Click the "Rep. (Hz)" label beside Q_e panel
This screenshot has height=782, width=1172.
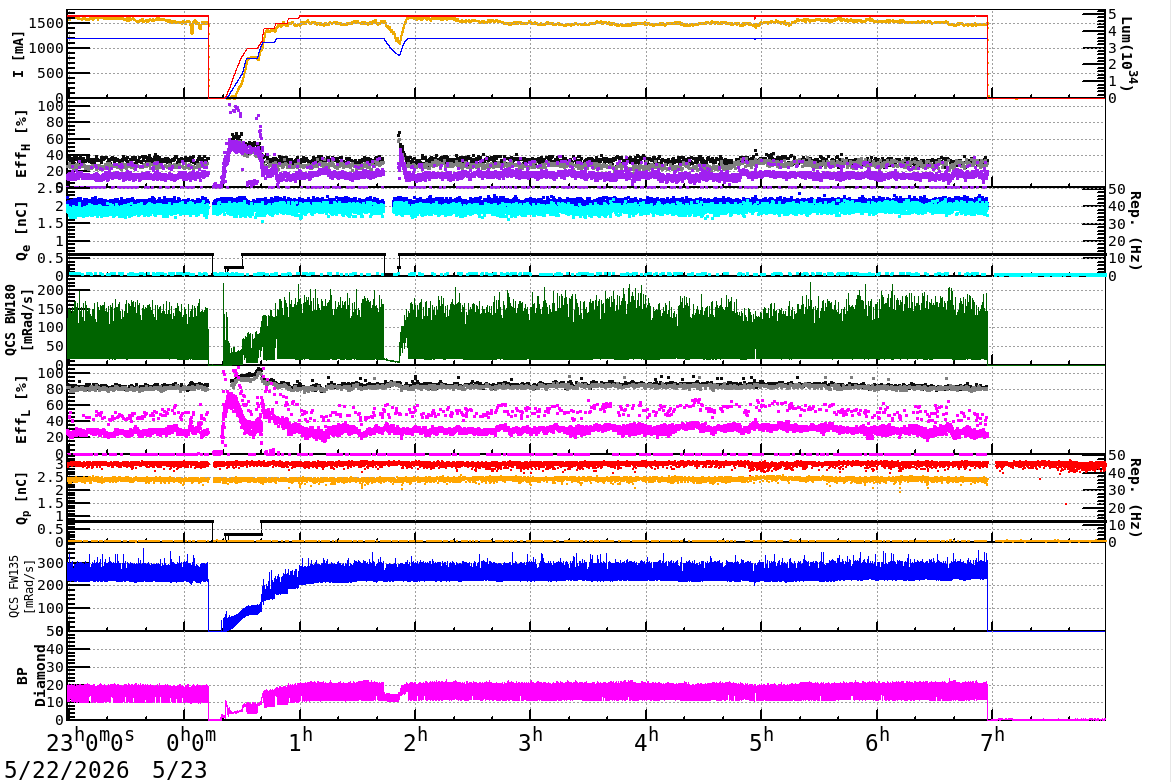1134,231
